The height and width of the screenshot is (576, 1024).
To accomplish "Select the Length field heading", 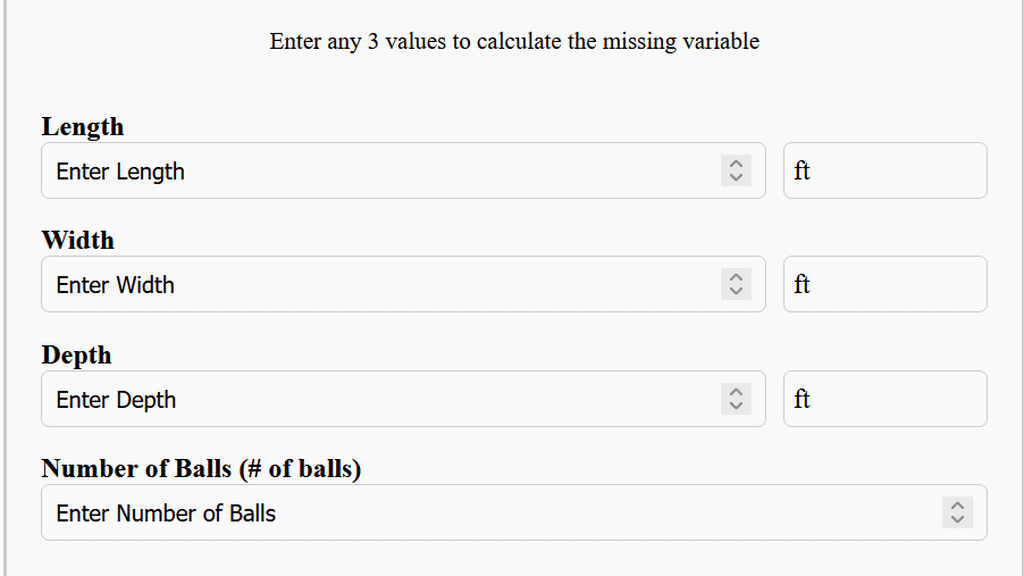I will tap(82, 127).
